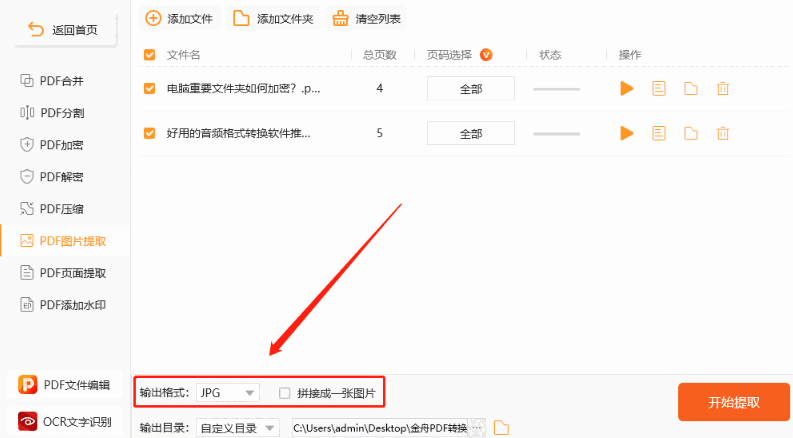This screenshot has width=793, height=438.
Task: Open 全部 page selection for 电脑重要文件夹 row
Action: click(x=471, y=89)
